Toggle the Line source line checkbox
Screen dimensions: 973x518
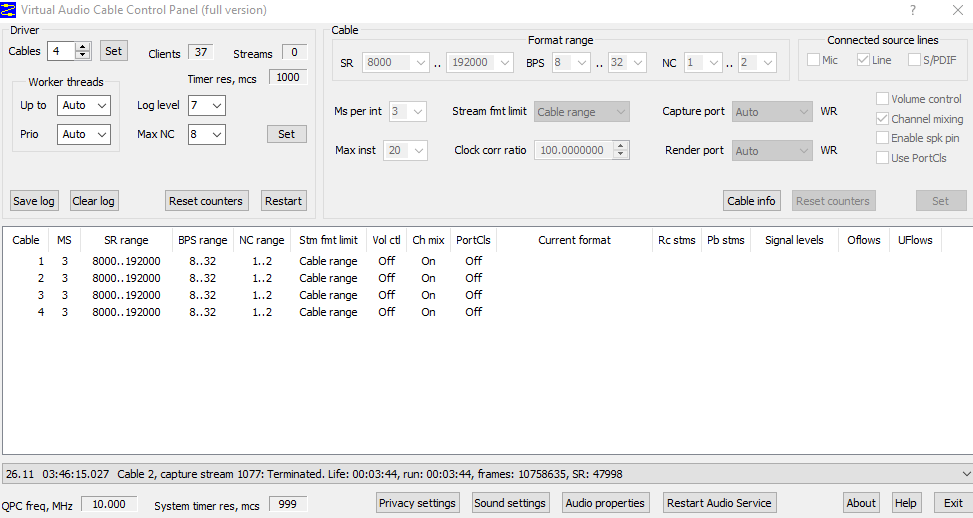coord(863,60)
